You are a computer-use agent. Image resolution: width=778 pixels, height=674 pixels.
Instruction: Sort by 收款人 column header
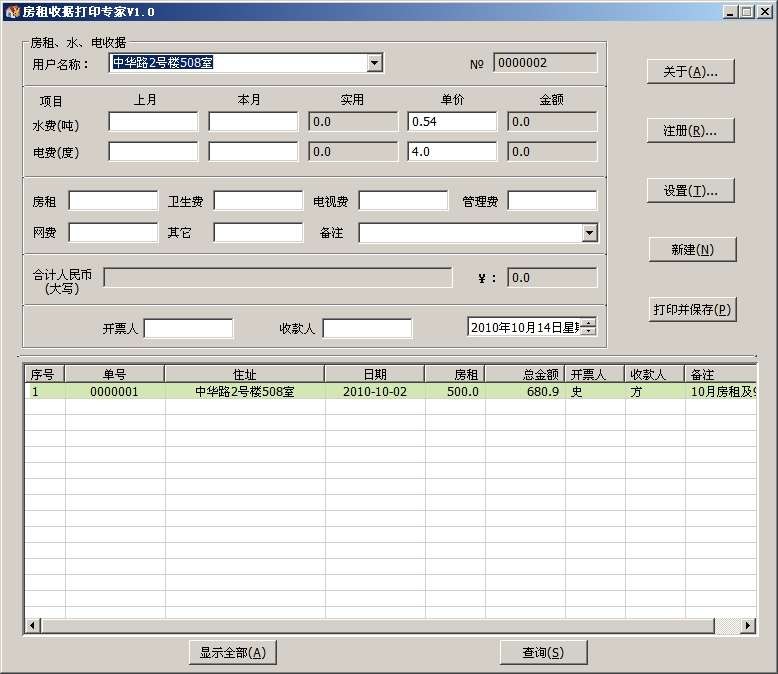coord(655,374)
